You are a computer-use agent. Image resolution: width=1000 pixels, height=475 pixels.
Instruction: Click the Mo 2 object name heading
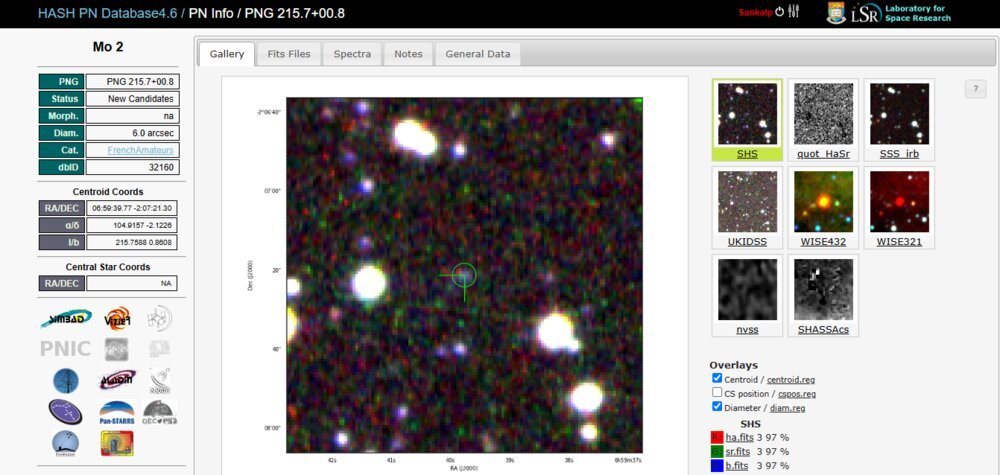pos(108,47)
